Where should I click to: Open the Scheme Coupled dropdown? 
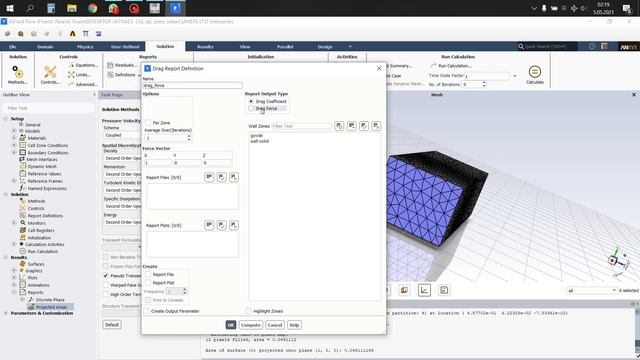122,135
